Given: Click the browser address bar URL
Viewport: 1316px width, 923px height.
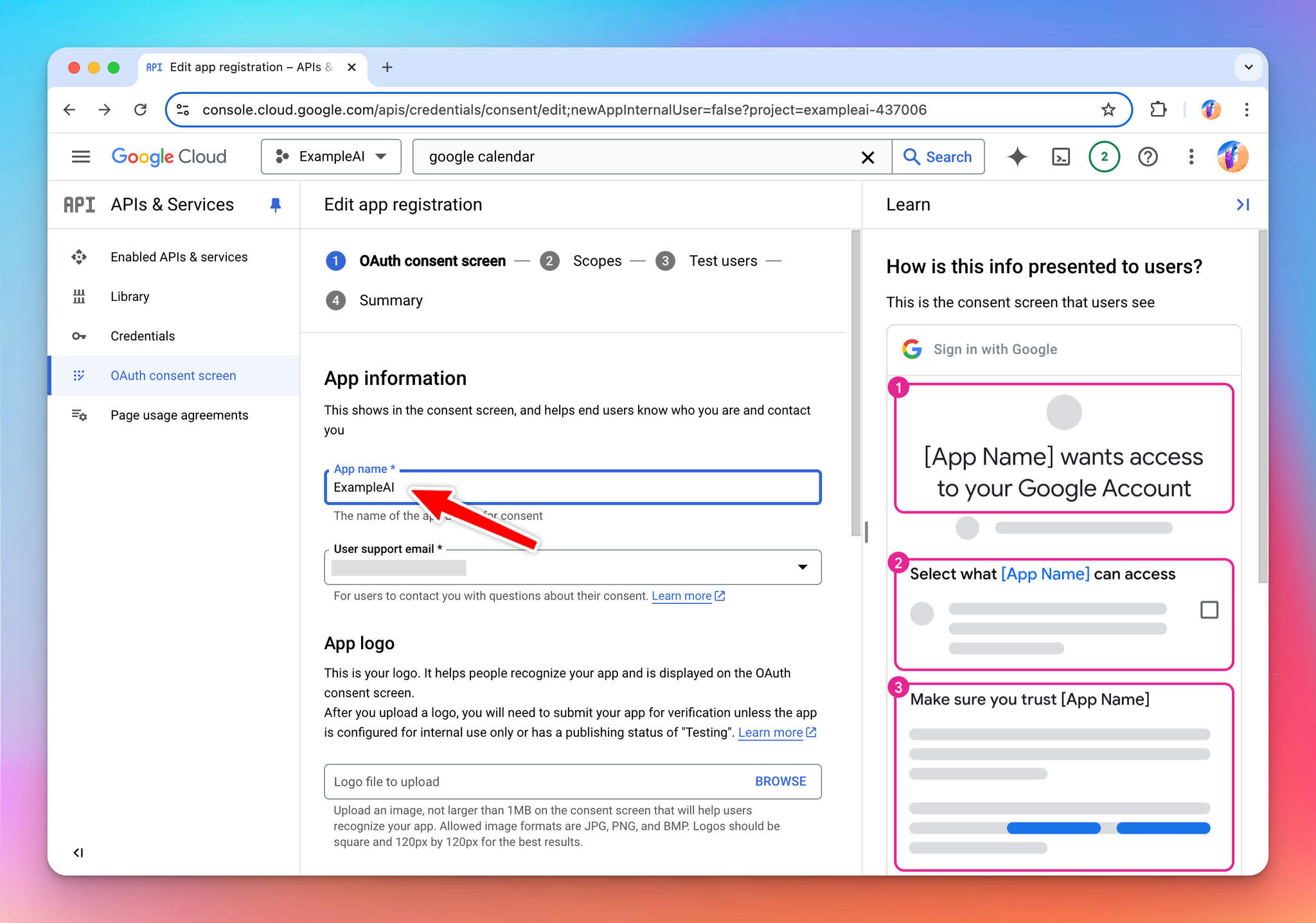Looking at the screenshot, I should click(564, 110).
